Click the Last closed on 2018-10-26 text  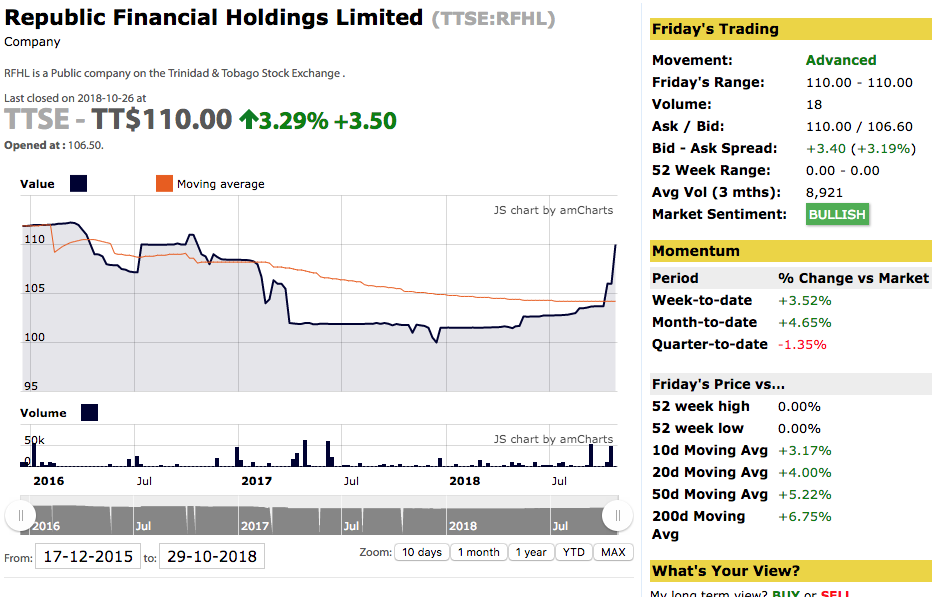(75, 98)
